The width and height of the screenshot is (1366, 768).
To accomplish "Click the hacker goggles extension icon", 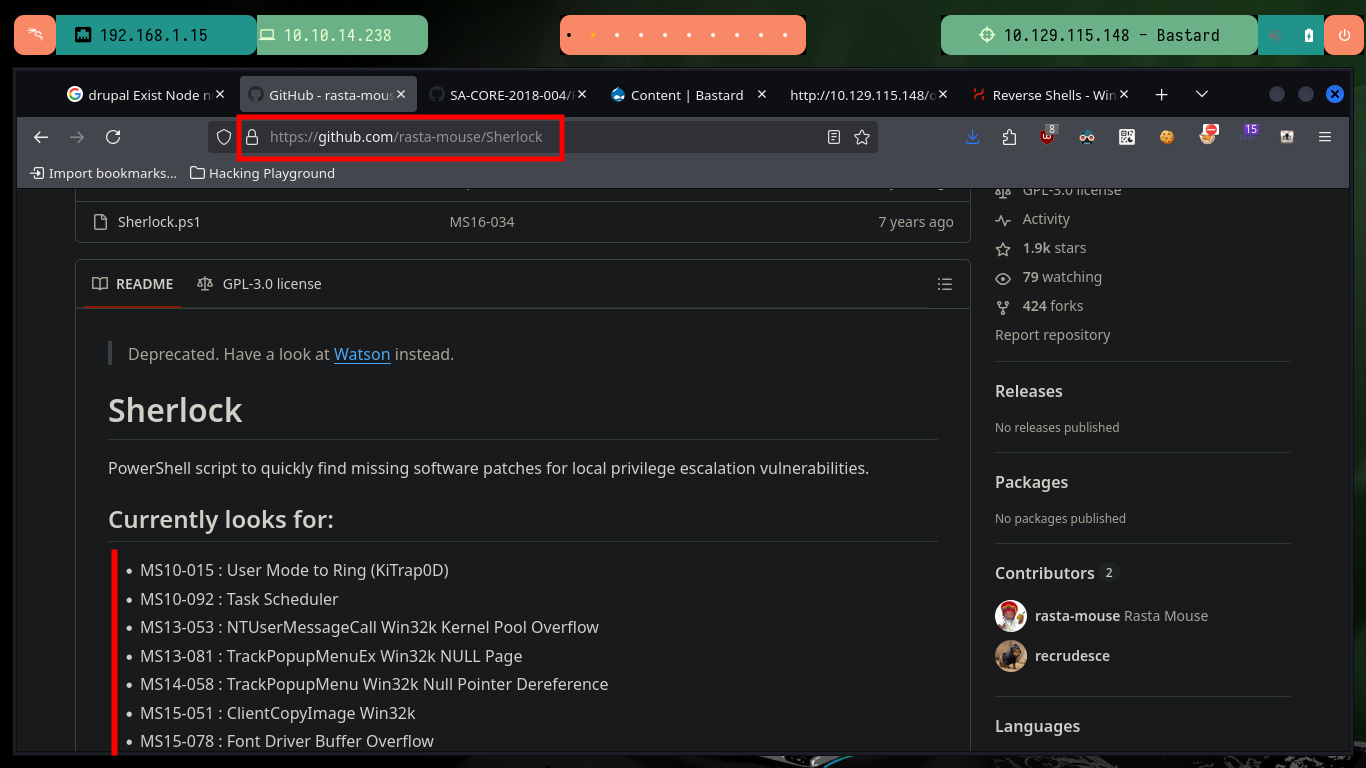I will pos(1087,137).
